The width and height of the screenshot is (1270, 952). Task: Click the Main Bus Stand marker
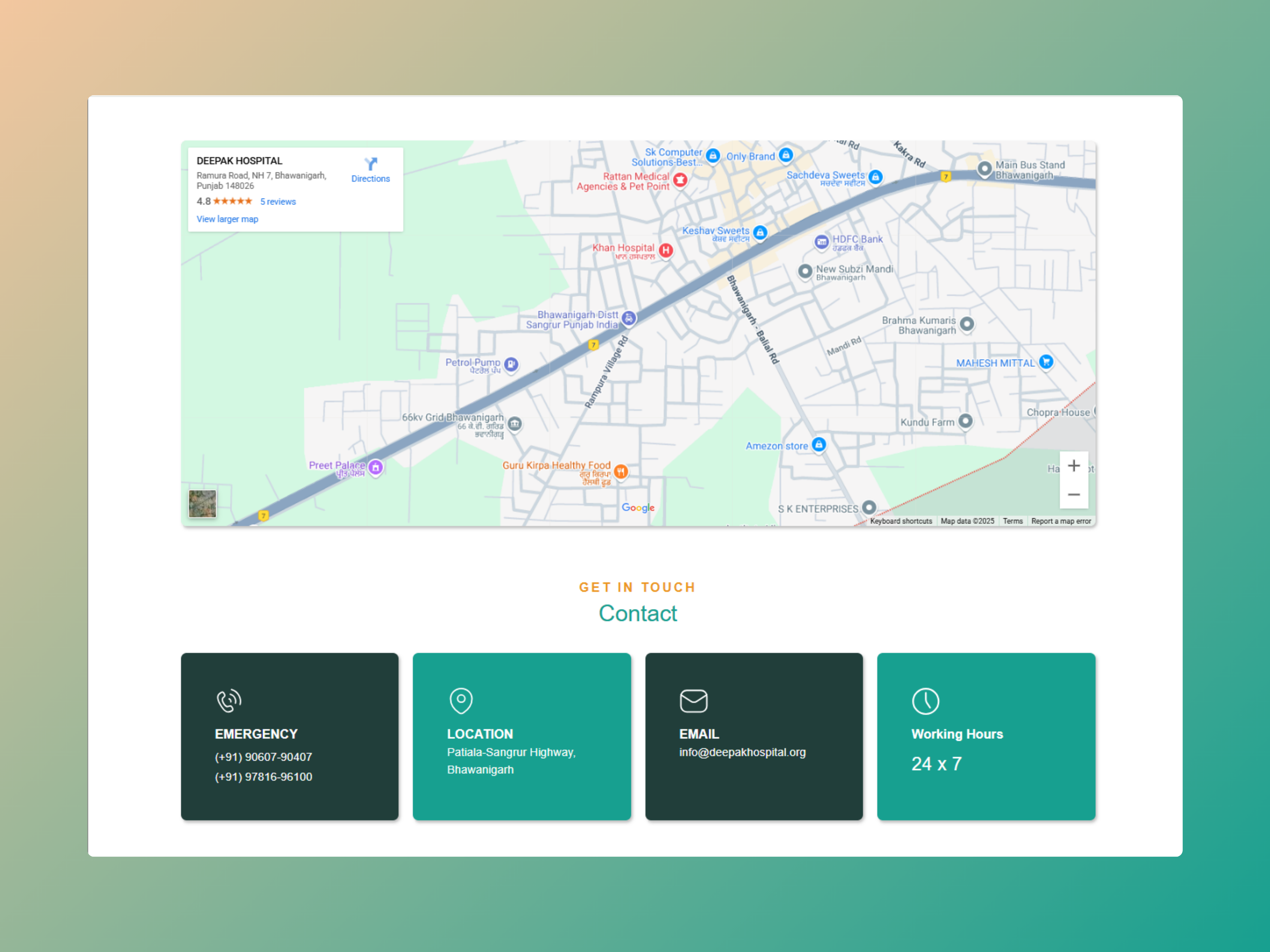coord(984,168)
